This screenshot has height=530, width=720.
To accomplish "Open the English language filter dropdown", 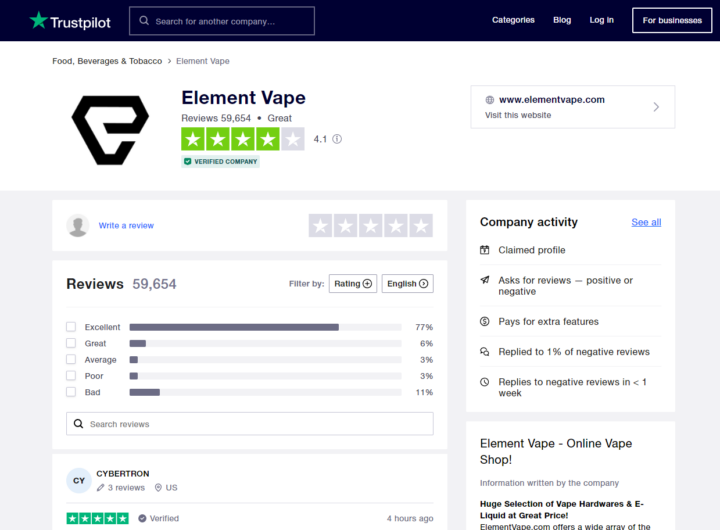I will click(x=407, y=283).
